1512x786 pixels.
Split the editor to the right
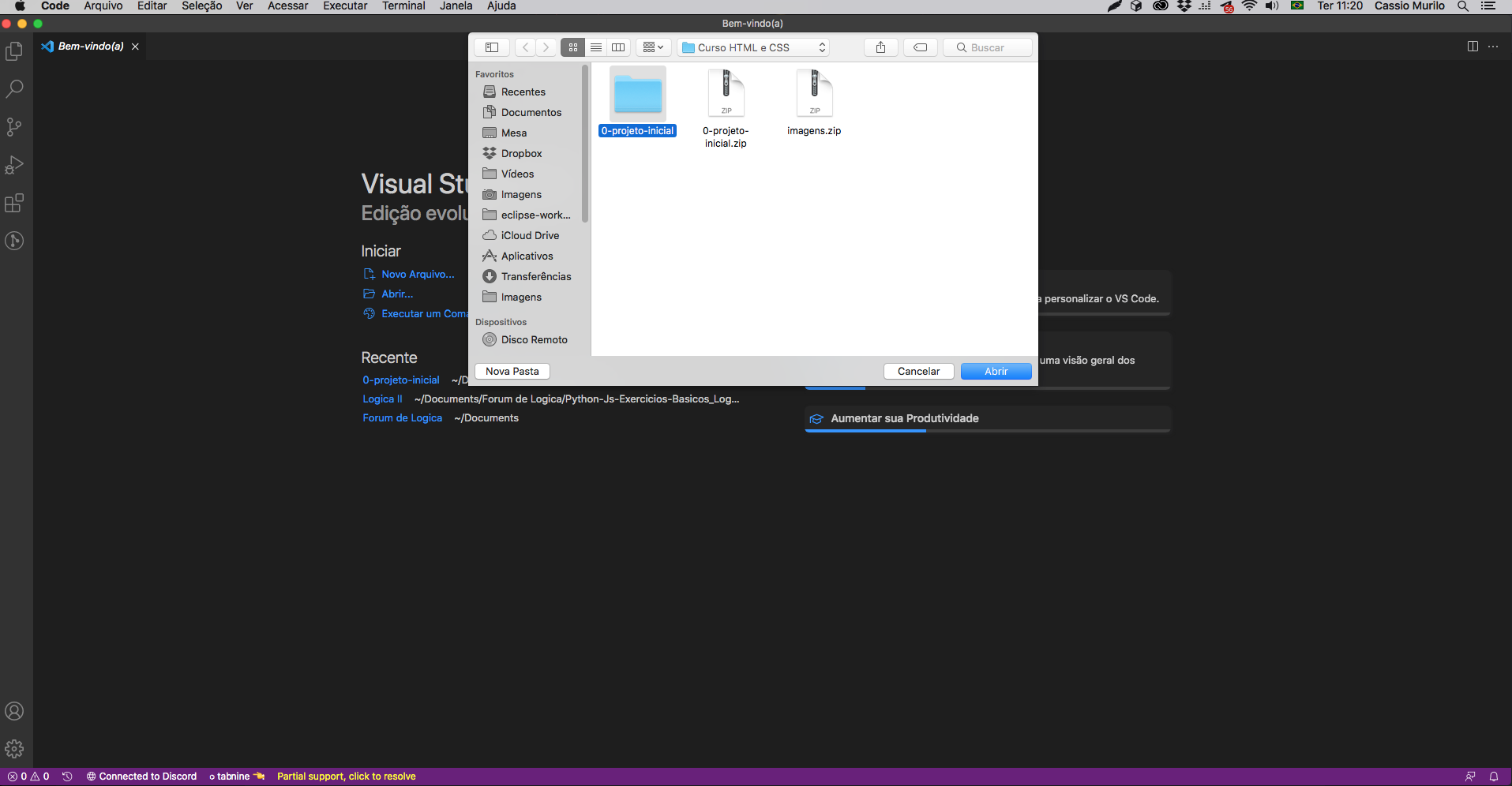coord(1473,47)
